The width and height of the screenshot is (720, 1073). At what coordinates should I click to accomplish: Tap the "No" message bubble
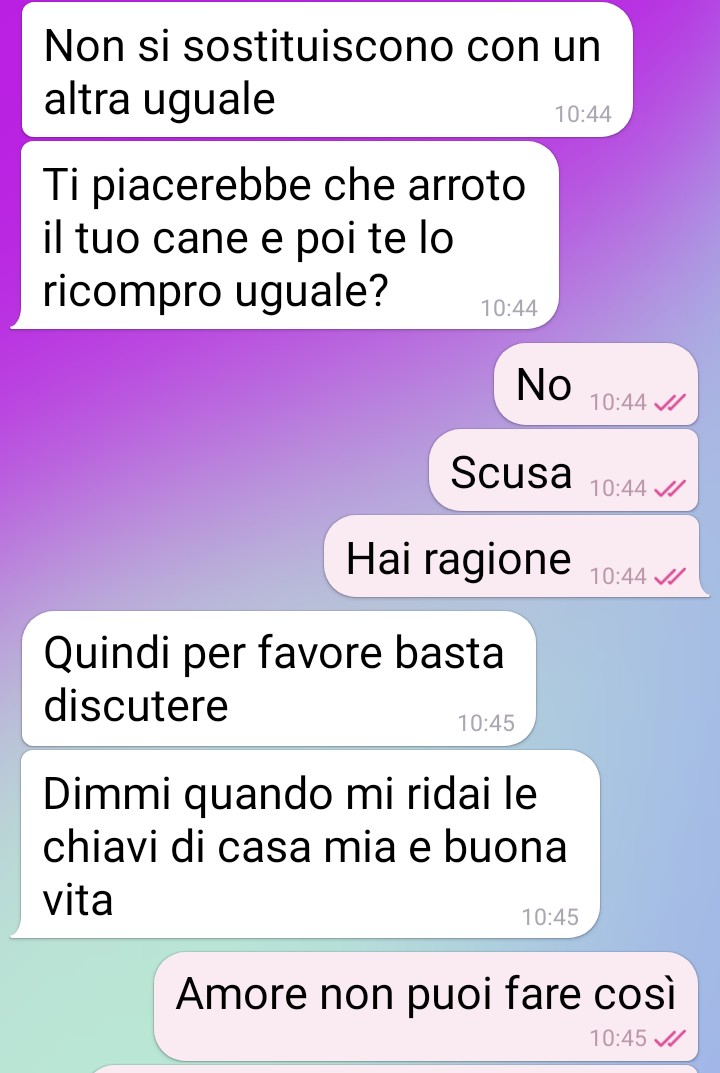(595, 384)
